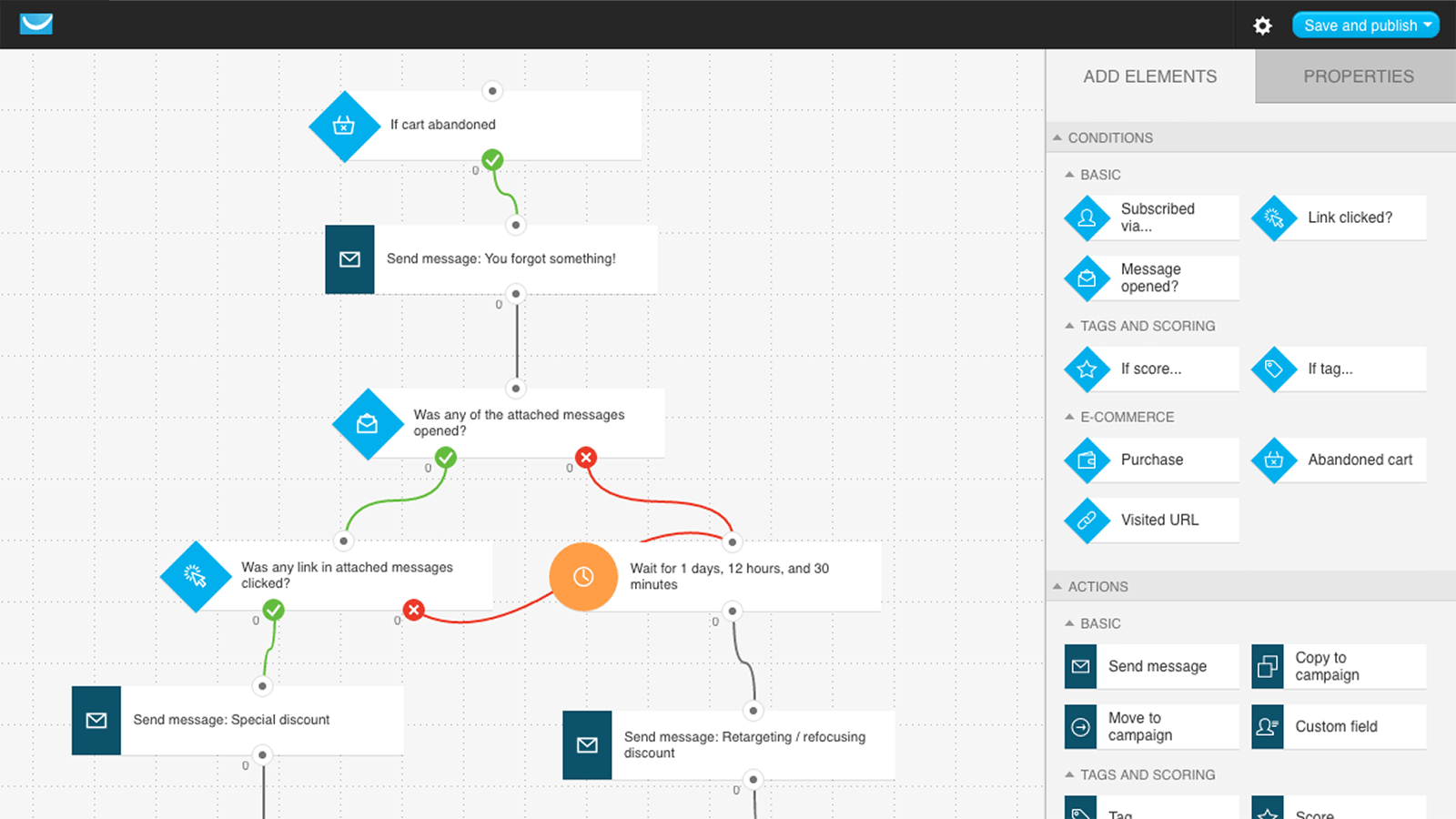Click the red X under link clicked node

[x=414, y=610]
